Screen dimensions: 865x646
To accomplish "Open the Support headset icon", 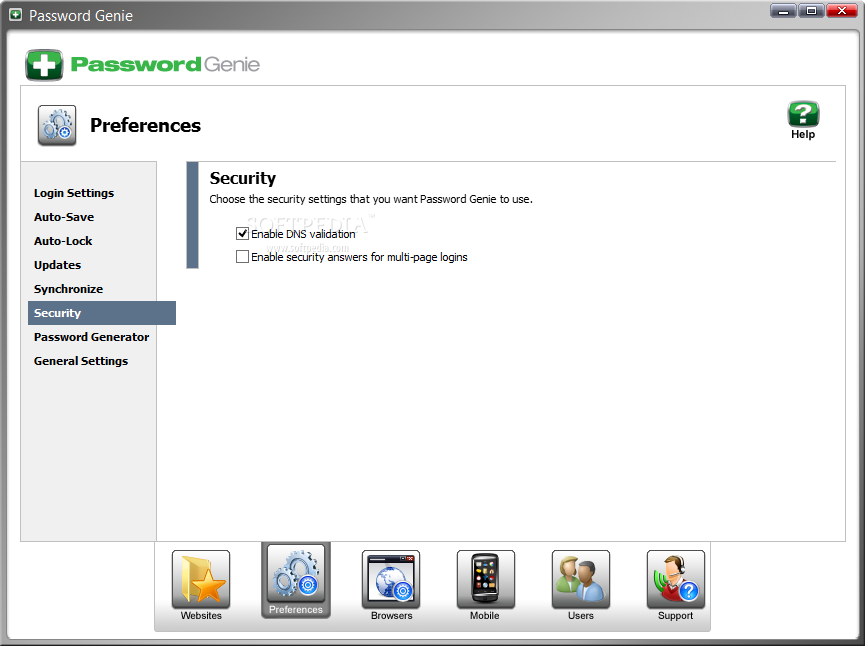I will tap(676, 579).
